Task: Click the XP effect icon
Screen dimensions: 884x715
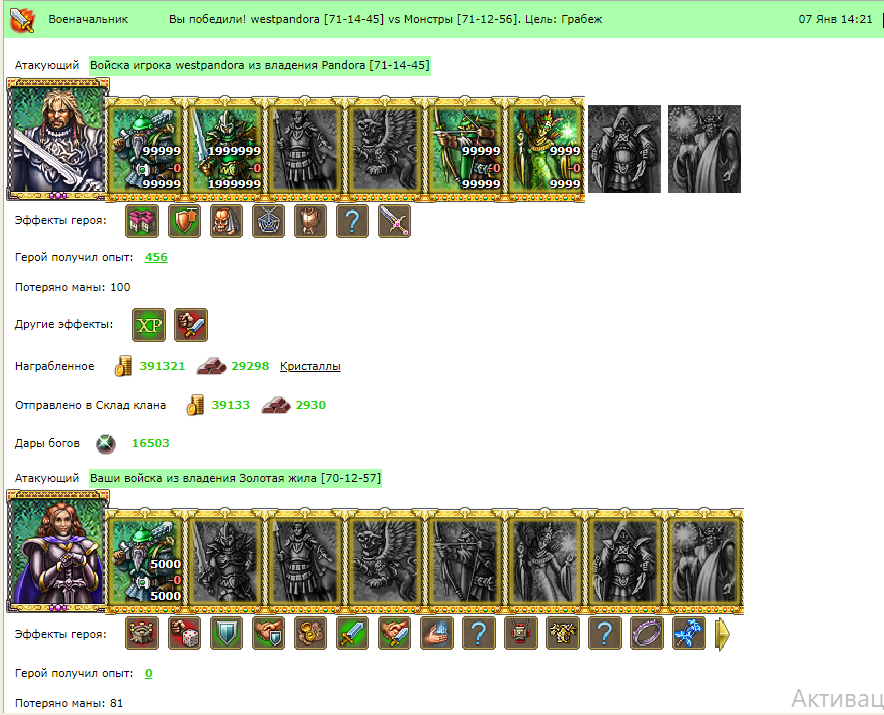Action: [149, 325]
